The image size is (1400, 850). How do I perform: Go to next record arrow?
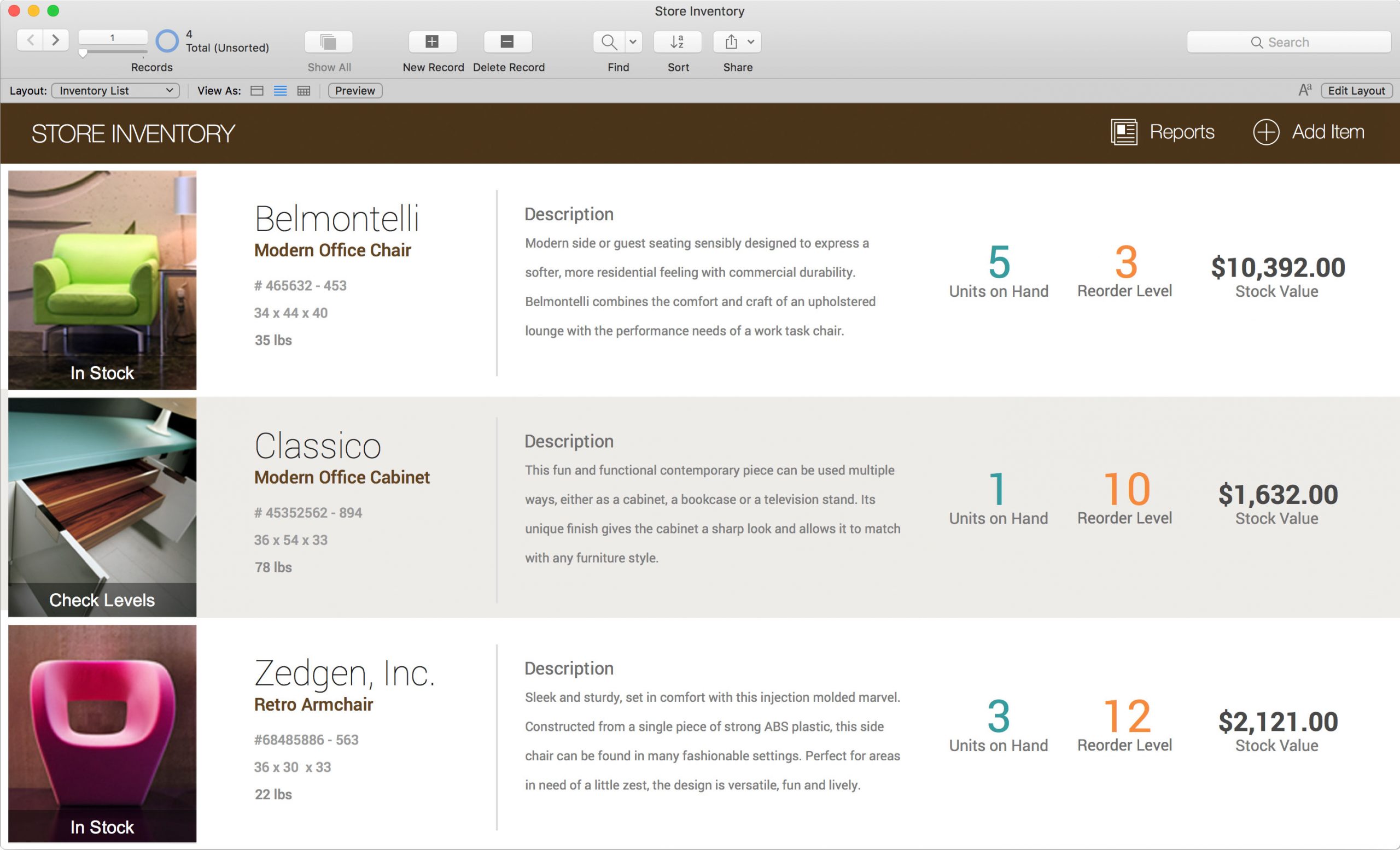click(56, 40)
